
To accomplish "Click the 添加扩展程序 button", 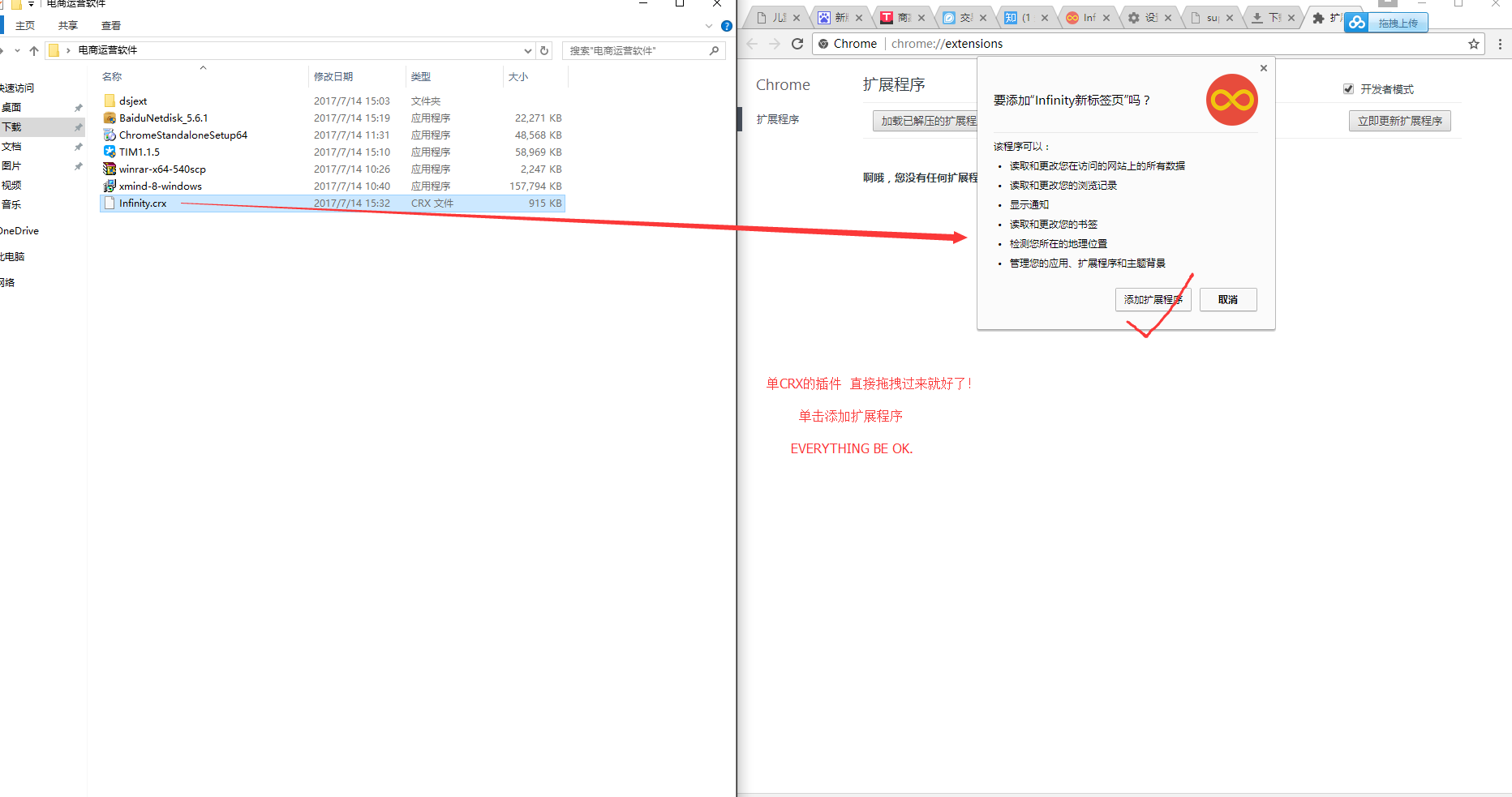I will 1153,299.
